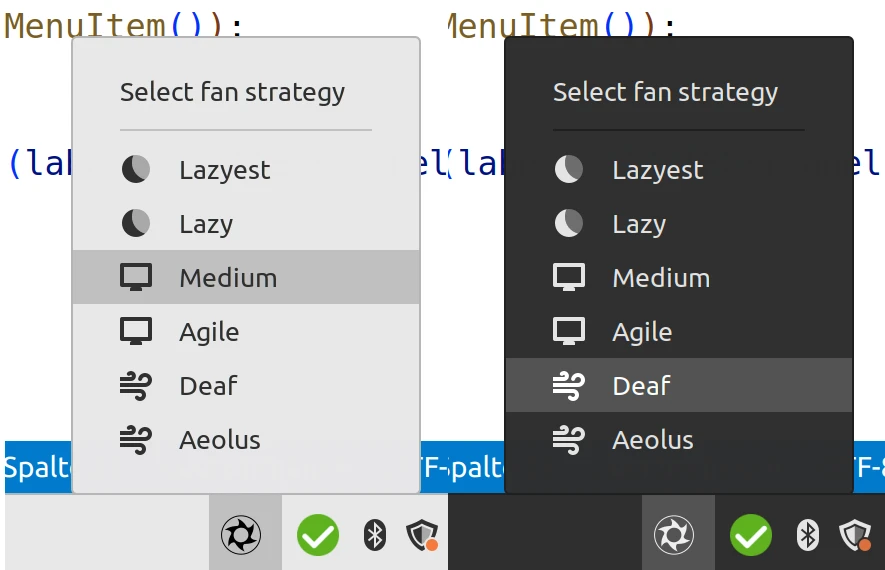This screenshot has height=570, width=885.
Task: Click the shield security icon on the light panel
Action: [422, 534]
